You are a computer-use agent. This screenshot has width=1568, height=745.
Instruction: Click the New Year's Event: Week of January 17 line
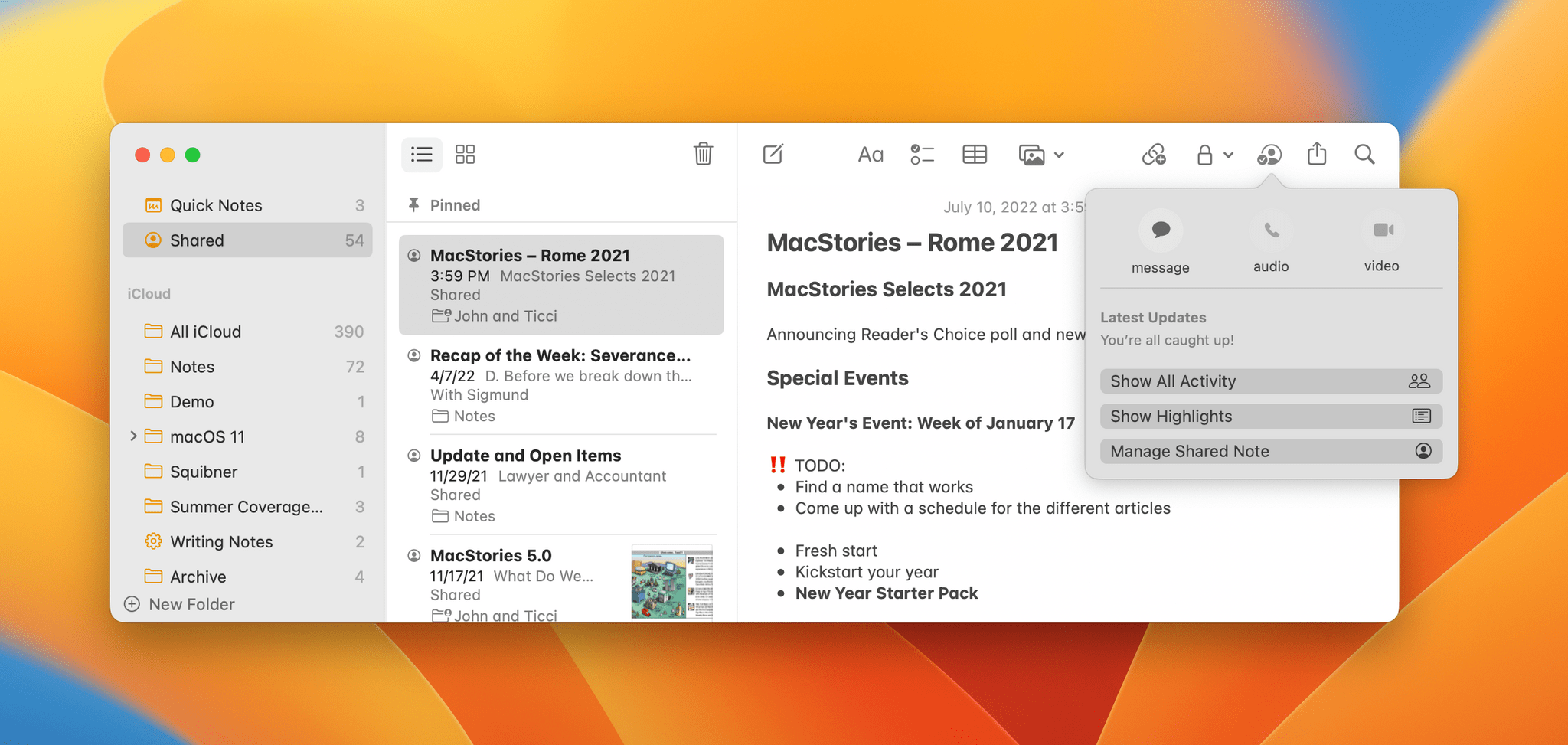pyautogui.click(x=921, y=423)
